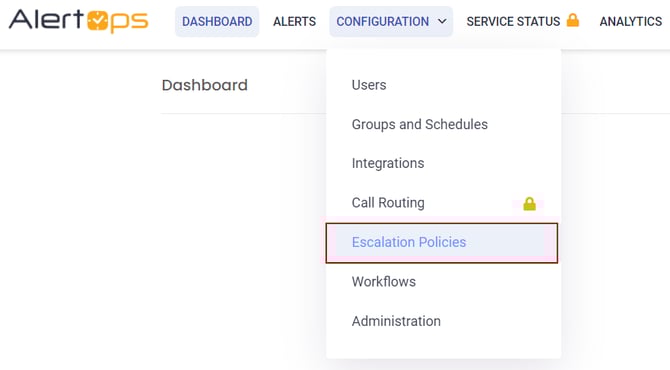Open the Configuration menu
Viewport: 670px width, 370px height.
[x=391, y=21]
